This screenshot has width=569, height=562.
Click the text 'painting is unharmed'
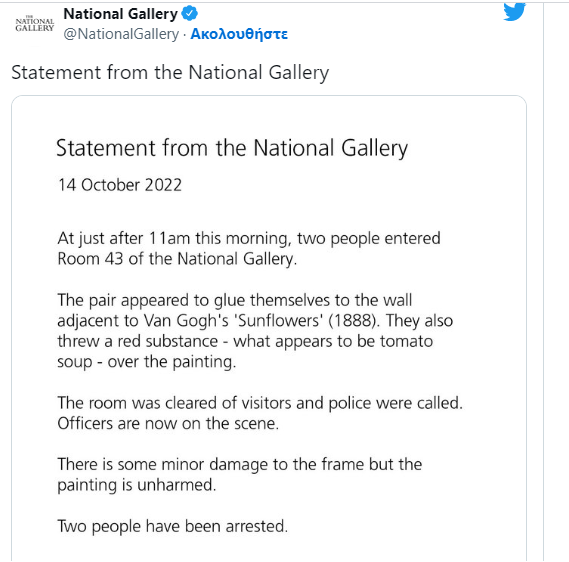click(x=137, y=485)
